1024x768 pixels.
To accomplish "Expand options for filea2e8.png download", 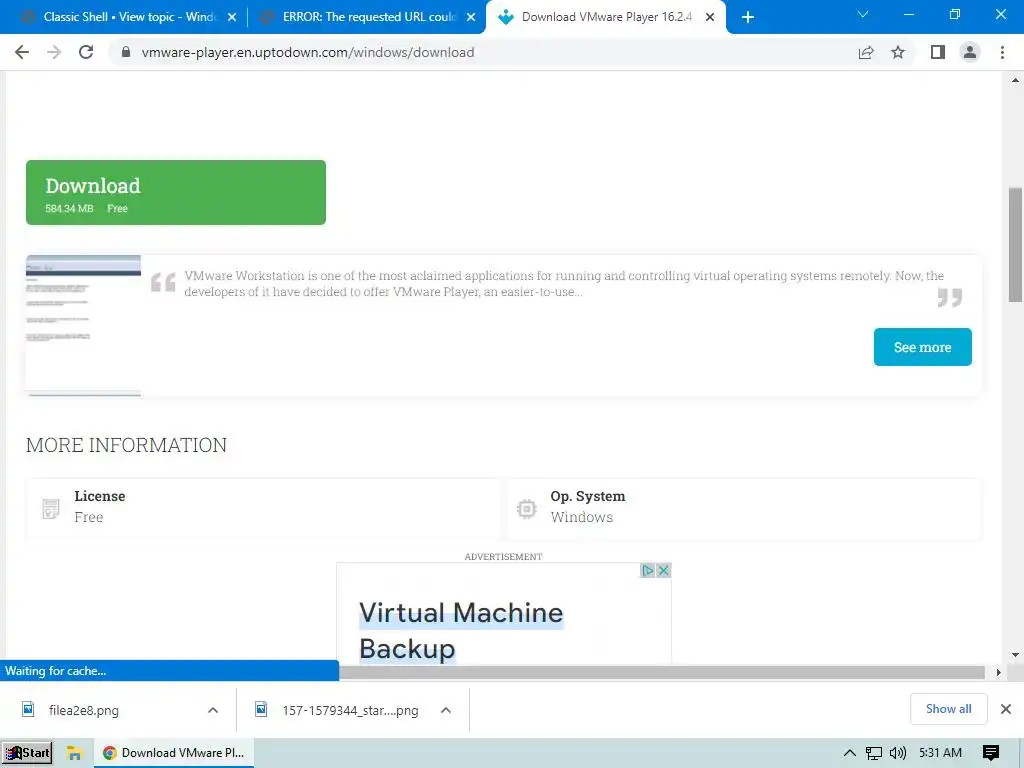I will point(213,710).
